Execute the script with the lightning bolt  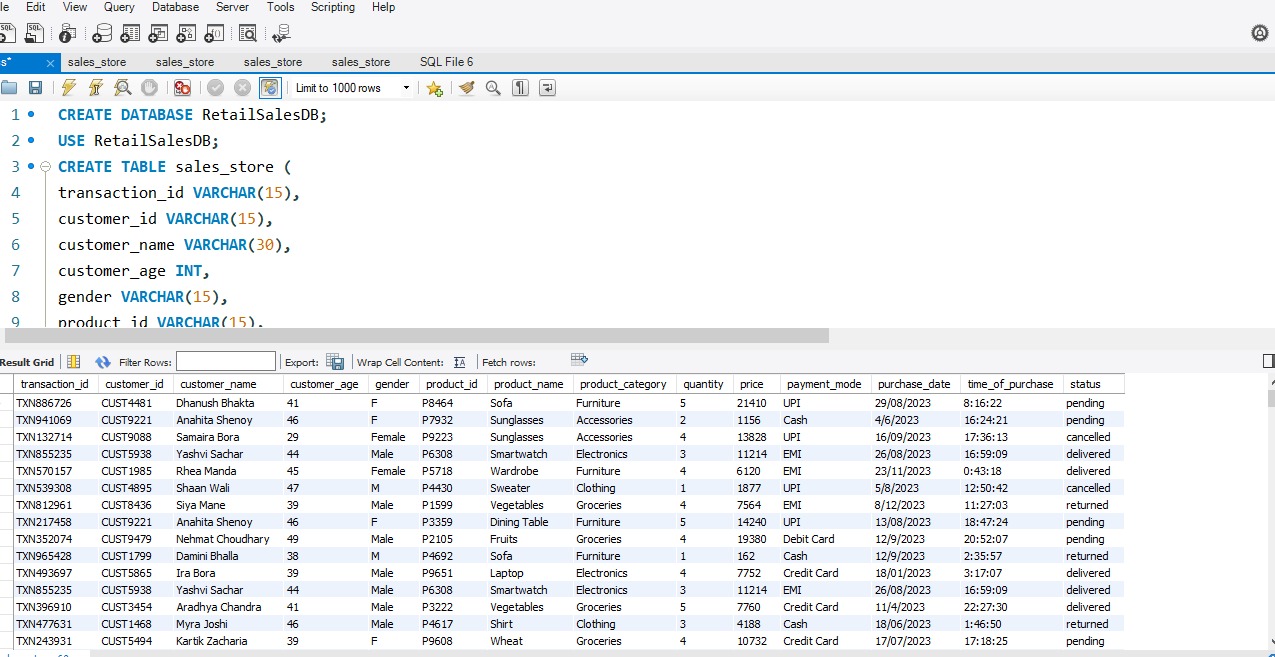(69, 88)
